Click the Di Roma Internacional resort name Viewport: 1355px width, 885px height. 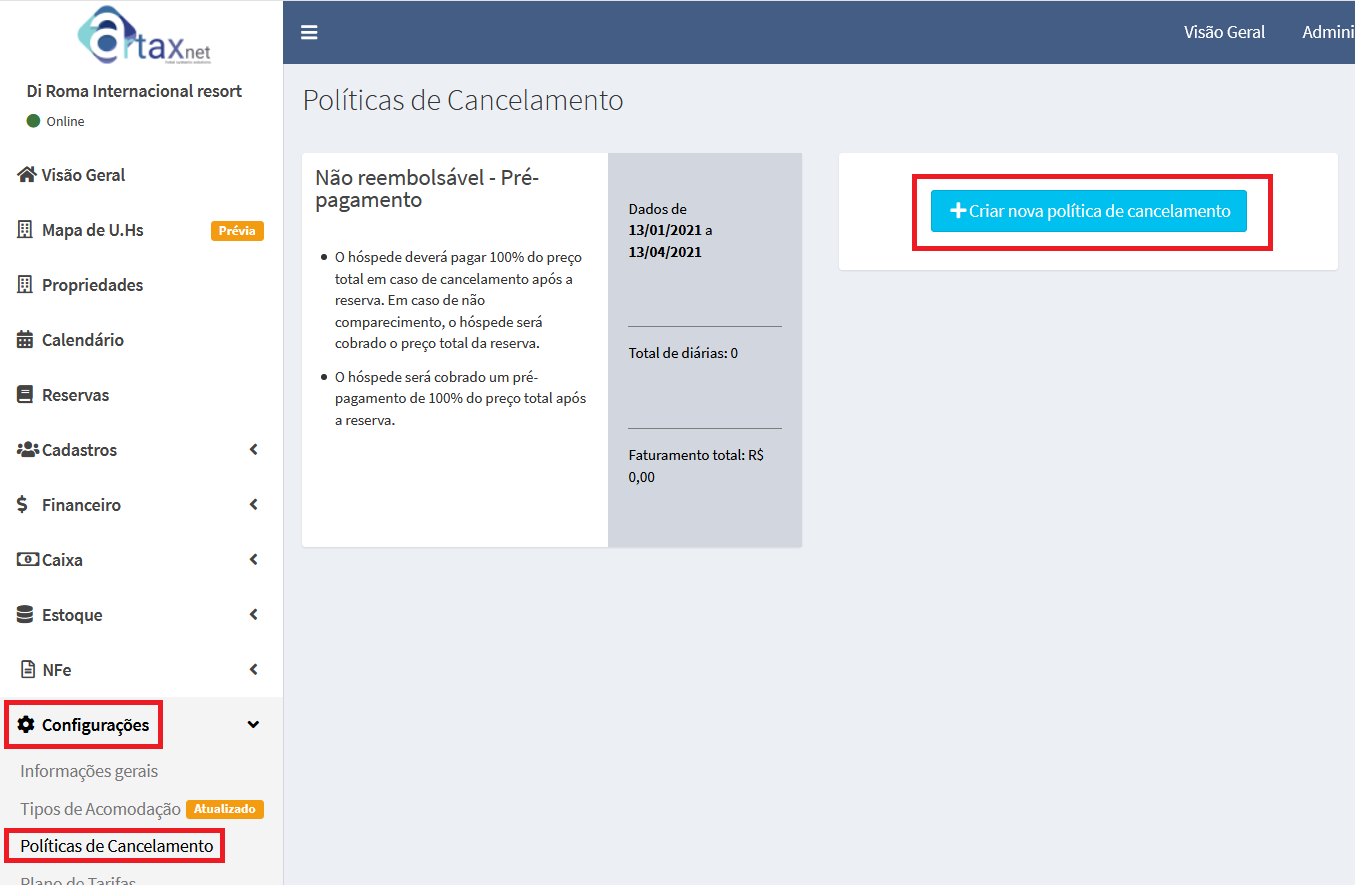pyautogui.click(x=134, y=91)
